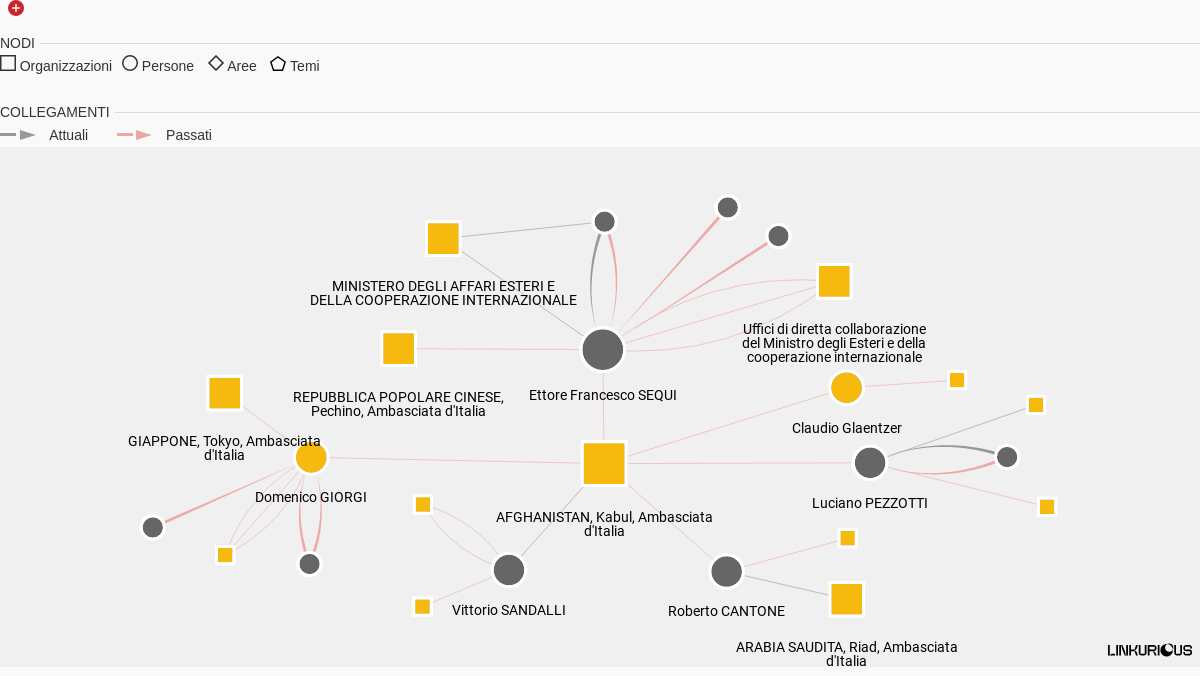Click the Aree legend label
The image size is (1200, 676).
(x=242, y=66)
